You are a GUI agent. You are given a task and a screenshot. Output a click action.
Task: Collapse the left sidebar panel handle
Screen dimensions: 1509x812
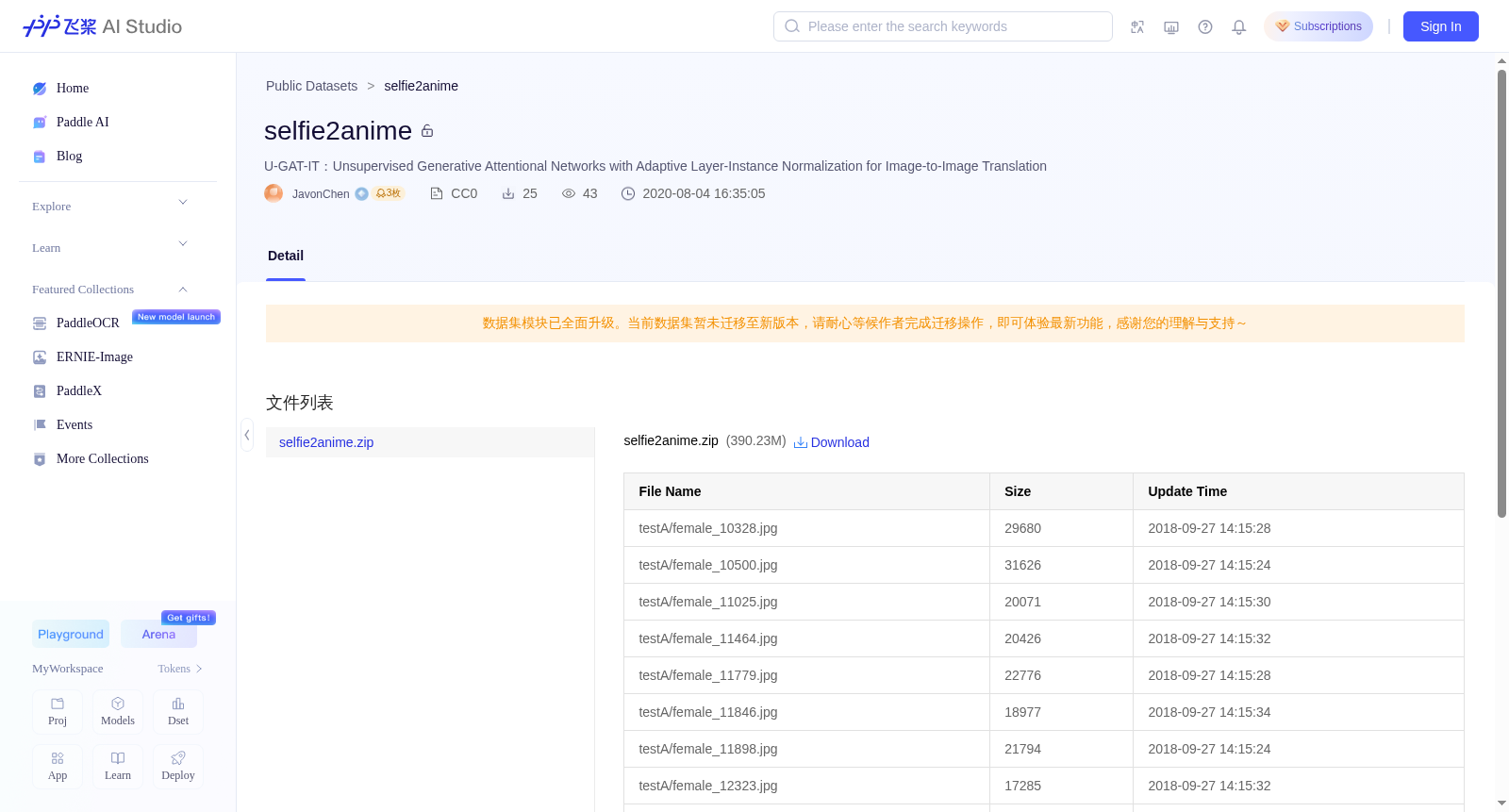(x=247, y=435)
